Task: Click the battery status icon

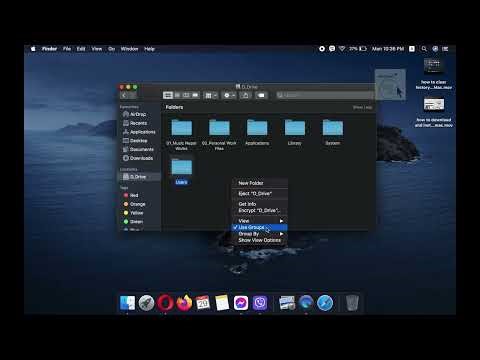Action: [362, 49]
